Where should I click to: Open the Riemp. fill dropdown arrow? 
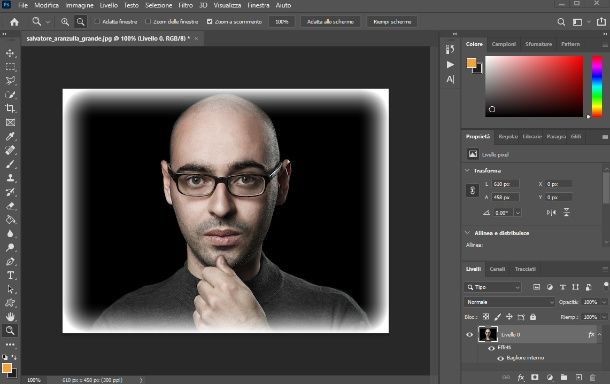pyautogui.click(x=604, y=317)
